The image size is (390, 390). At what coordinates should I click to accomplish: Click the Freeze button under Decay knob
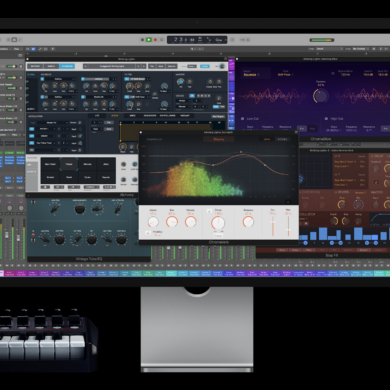pyautogui.click(x=218, y=235)
